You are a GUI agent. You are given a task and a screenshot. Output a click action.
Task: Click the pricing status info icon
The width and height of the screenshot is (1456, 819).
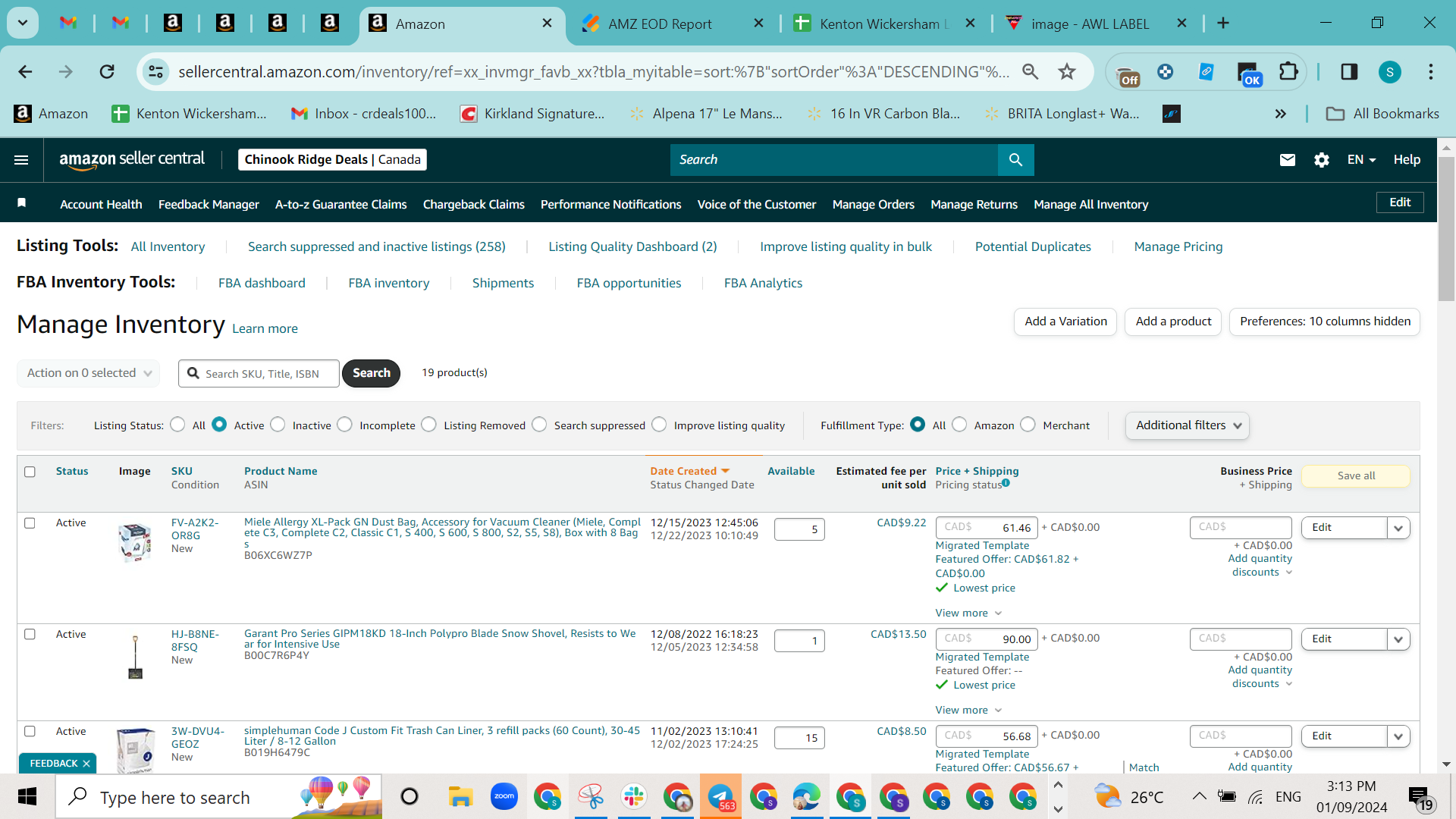(1006, 483)
